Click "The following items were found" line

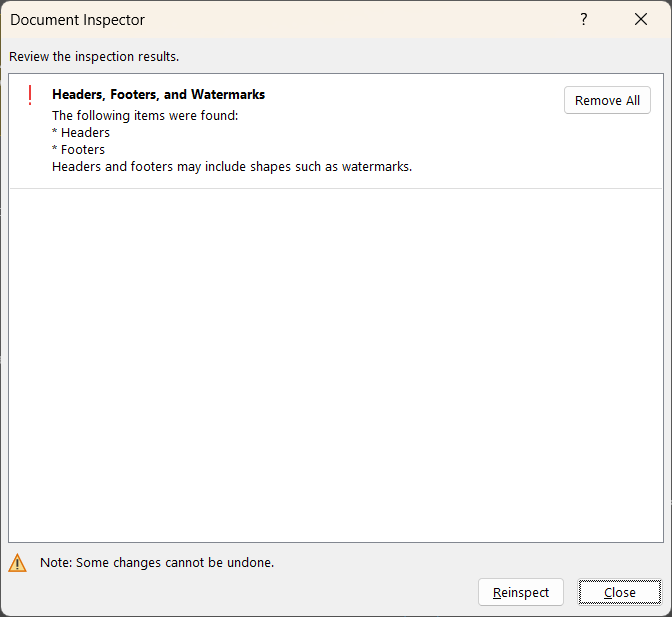145,115
